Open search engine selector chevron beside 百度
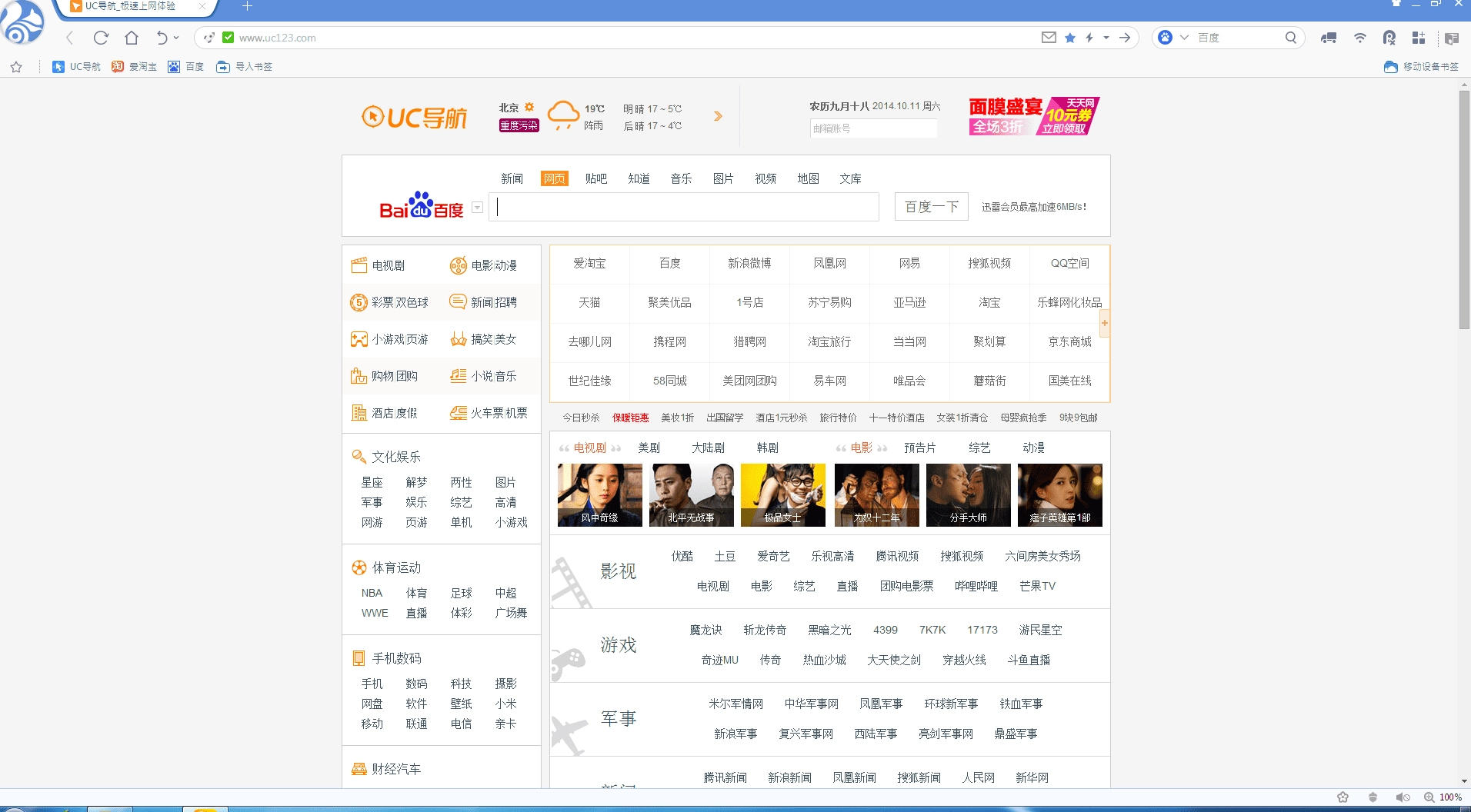Viewport: 1471px width, 812px height. coord(1184,38)
